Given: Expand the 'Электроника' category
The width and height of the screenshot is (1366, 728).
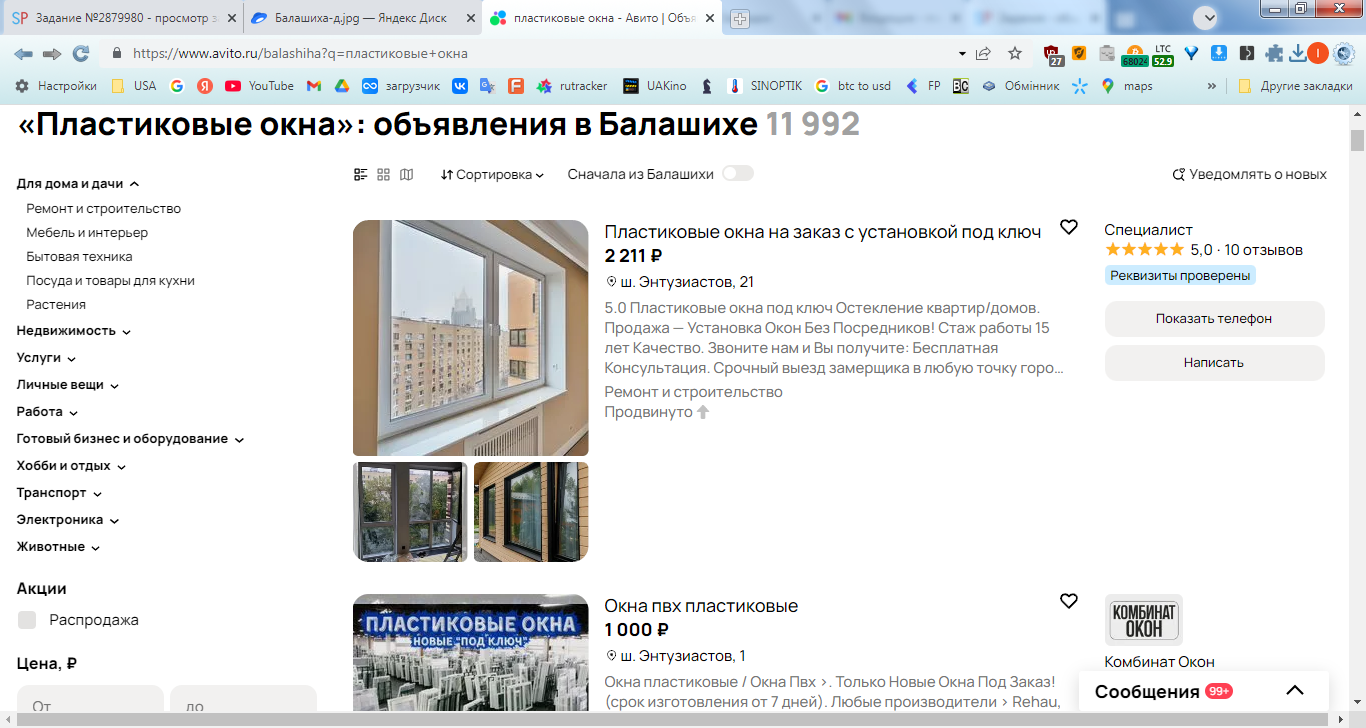Looking at the screenshot, I should [68, 520].
